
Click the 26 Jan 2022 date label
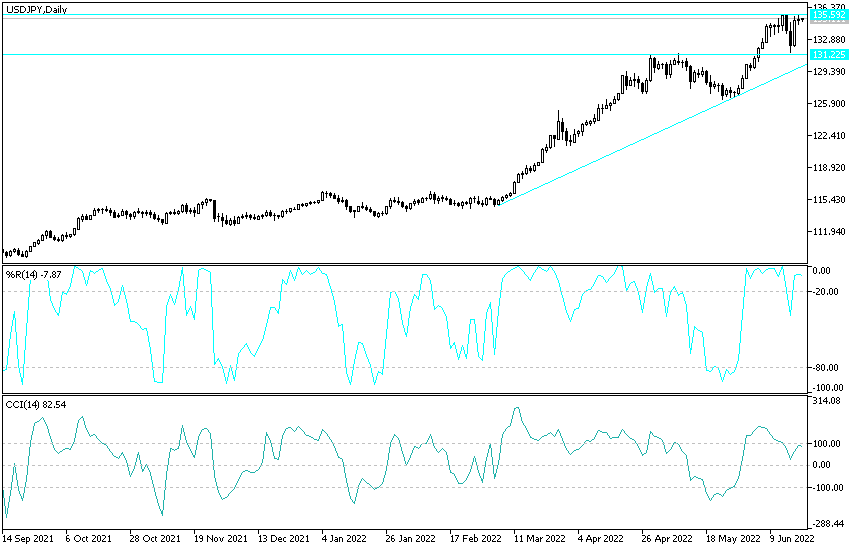tap(410, 538)
